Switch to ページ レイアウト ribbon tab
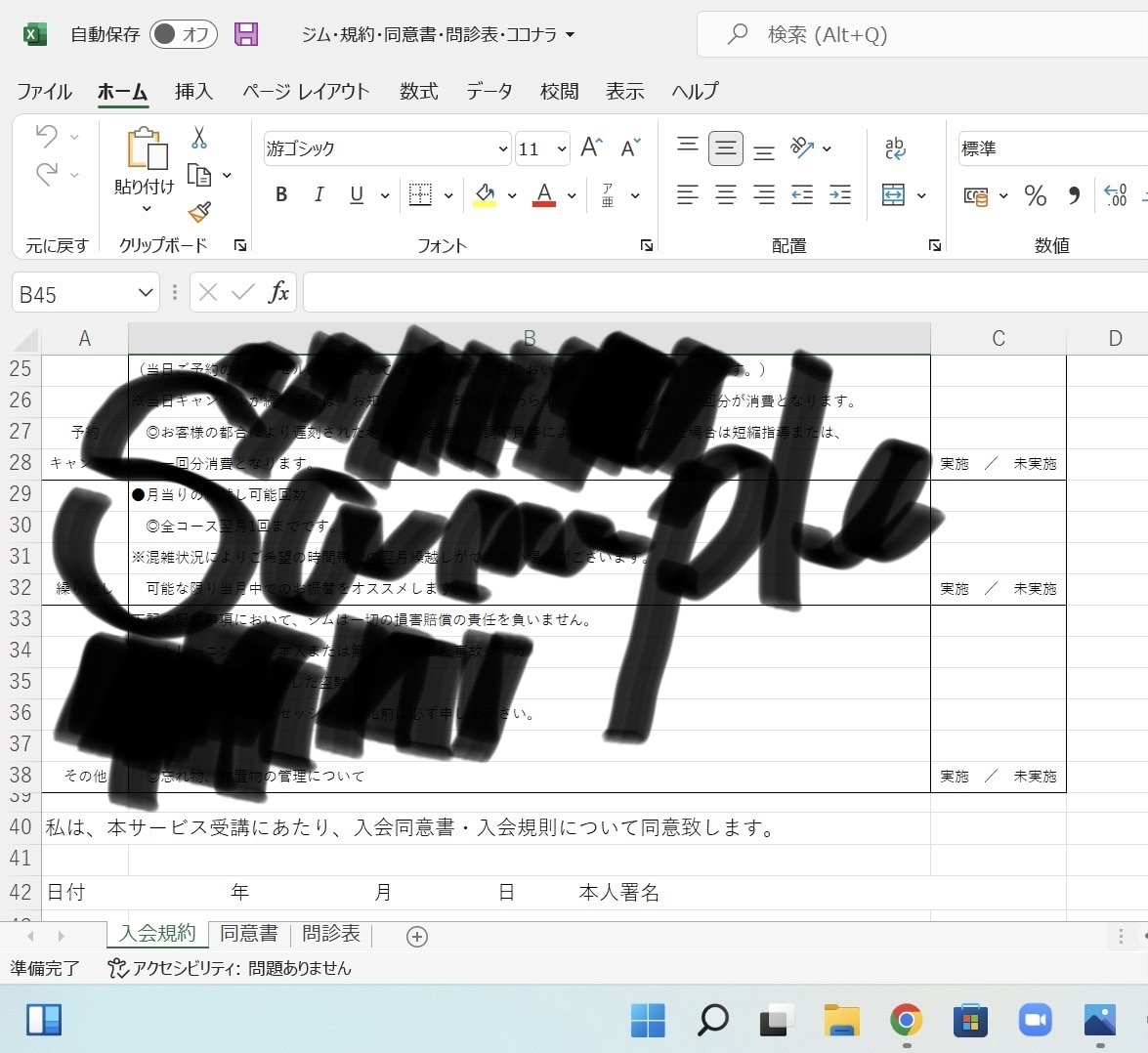1148x1053 pixels. point(305,92)
